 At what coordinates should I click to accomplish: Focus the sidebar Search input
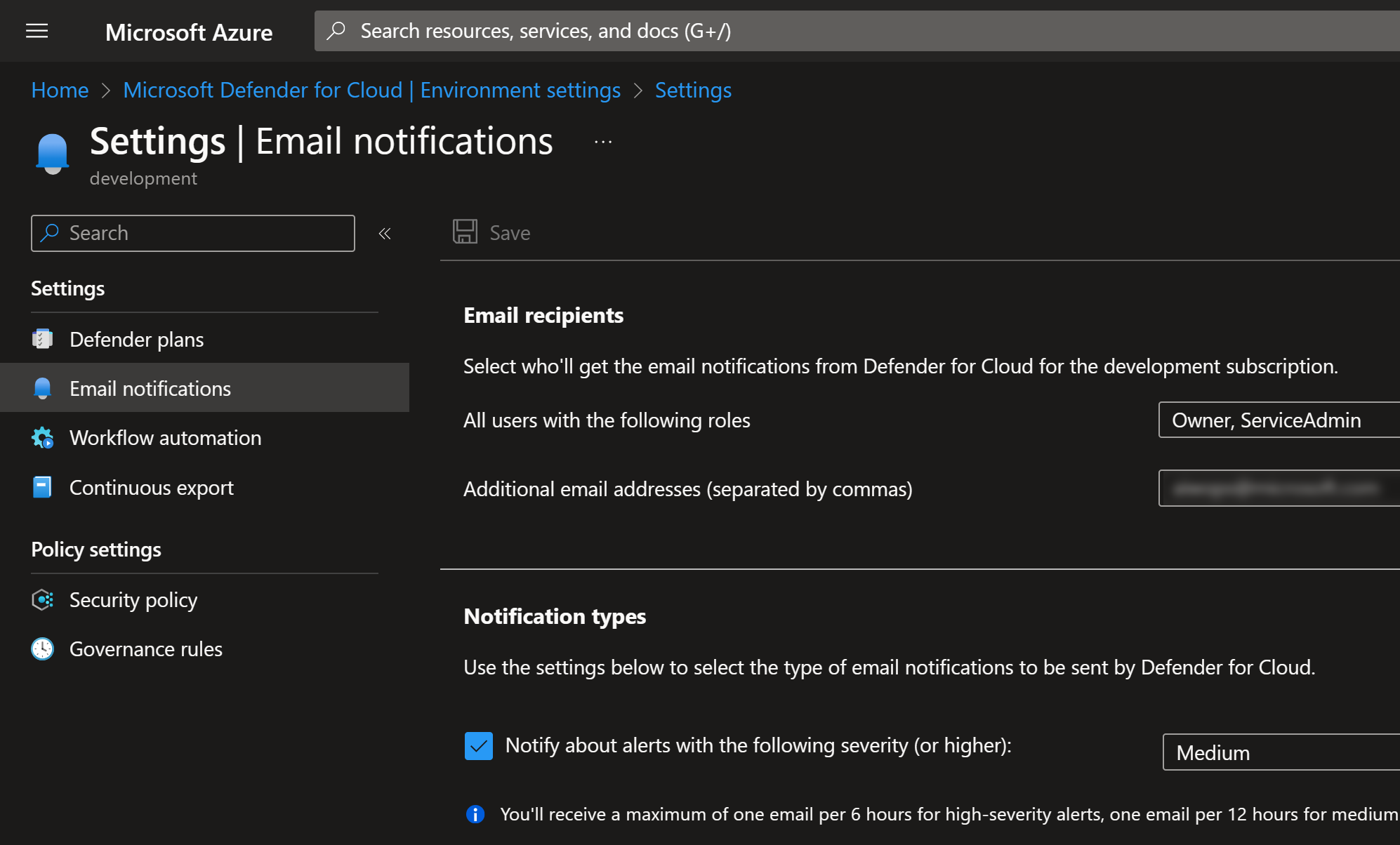pos(193,233)
